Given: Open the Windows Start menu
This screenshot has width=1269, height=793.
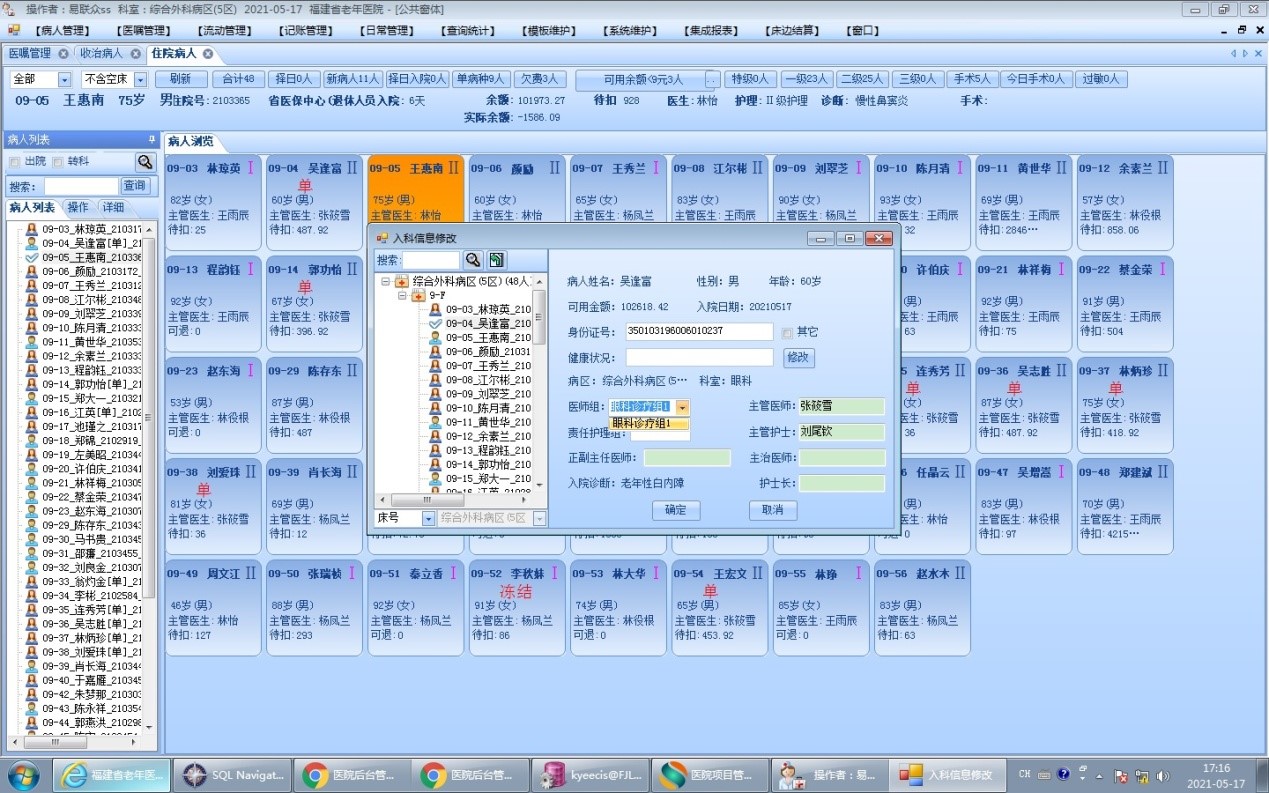Looking at the screenshot, I should 24,775.
